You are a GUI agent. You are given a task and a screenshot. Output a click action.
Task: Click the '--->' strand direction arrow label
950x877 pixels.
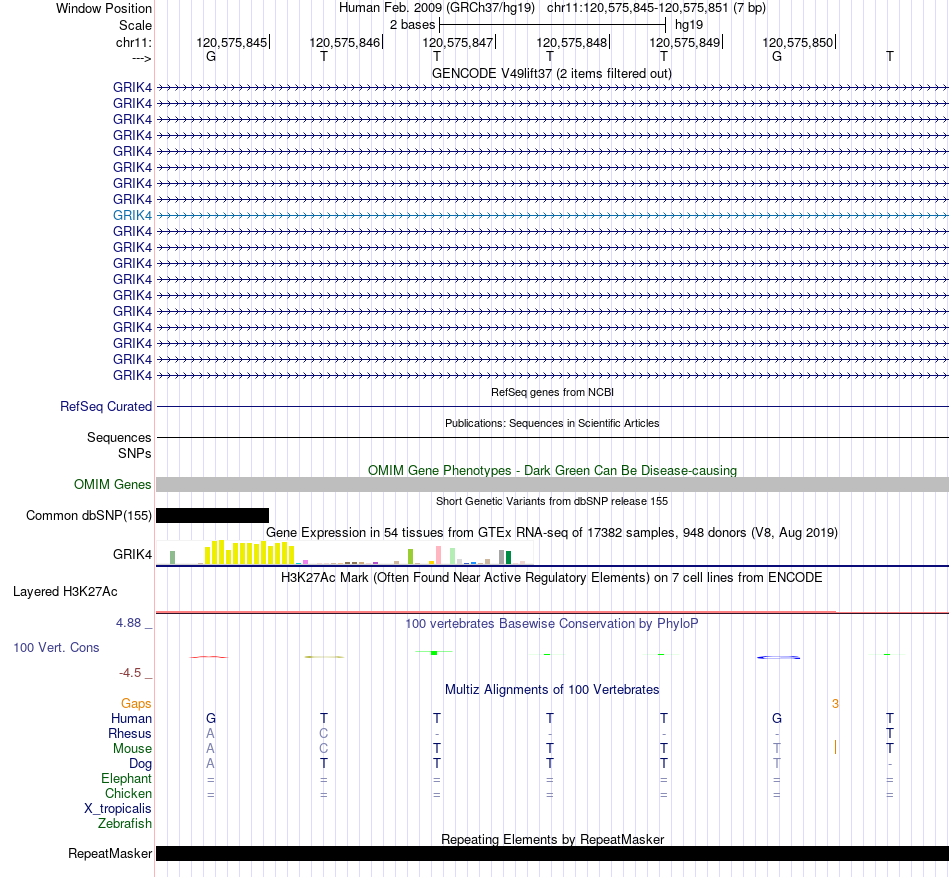tap(142, 58)
